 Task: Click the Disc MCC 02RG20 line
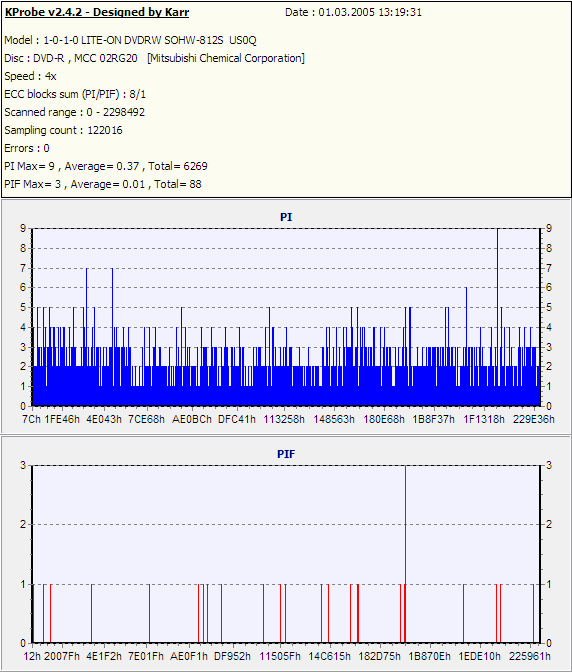154,58
